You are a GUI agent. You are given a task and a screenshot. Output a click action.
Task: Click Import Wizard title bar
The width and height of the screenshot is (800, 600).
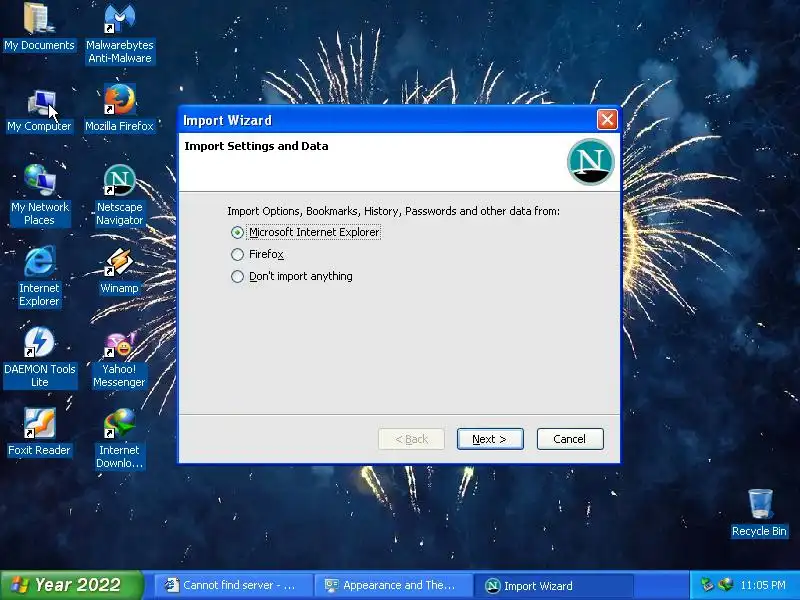(388, 120)
